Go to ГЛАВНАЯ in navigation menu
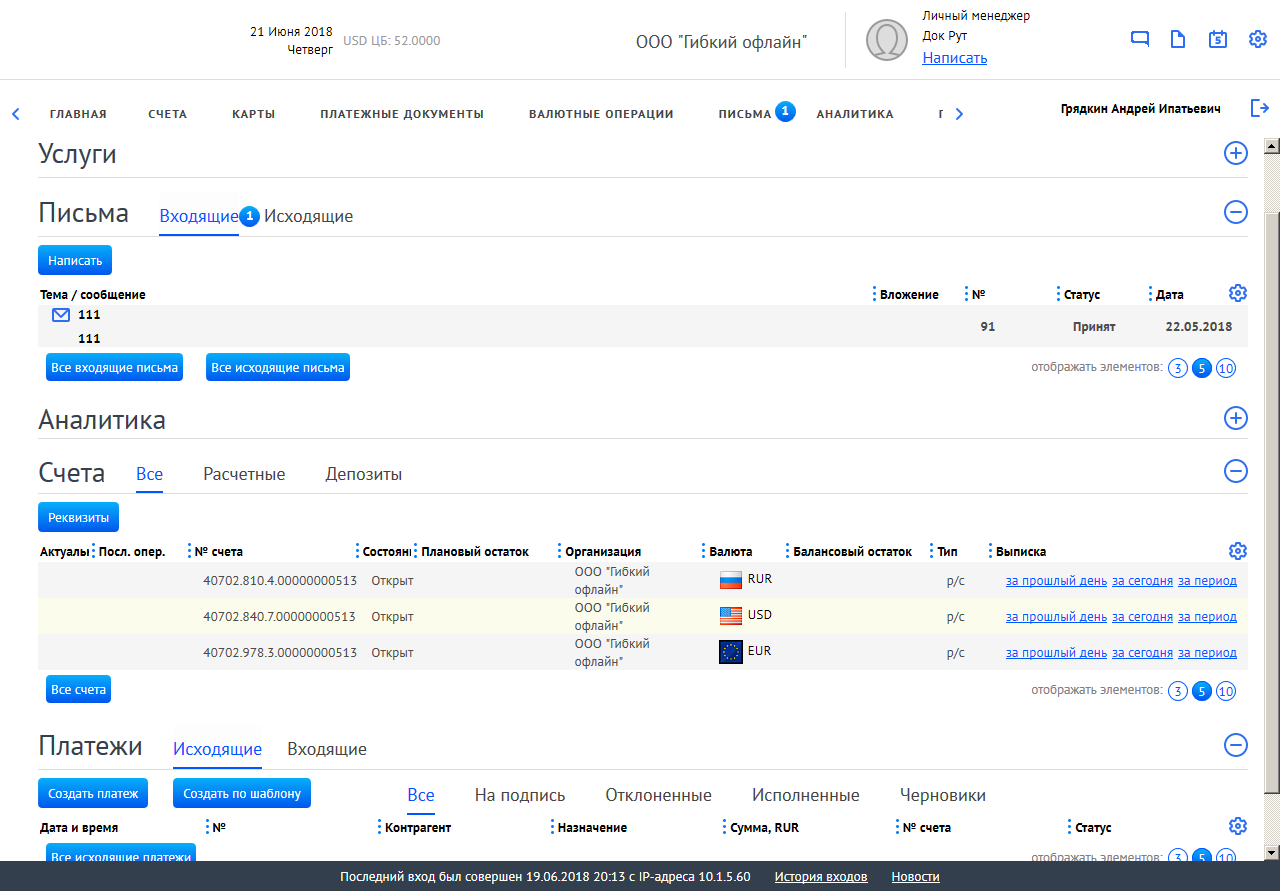Image resolution: width=1280 pixels, height=891 pixels. [78, 114]
